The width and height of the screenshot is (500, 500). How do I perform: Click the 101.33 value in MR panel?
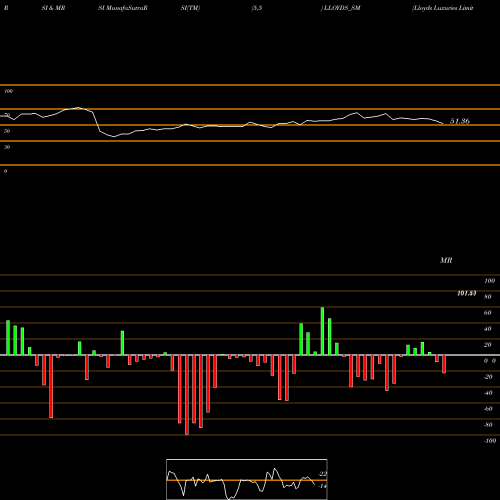(466, 293)
